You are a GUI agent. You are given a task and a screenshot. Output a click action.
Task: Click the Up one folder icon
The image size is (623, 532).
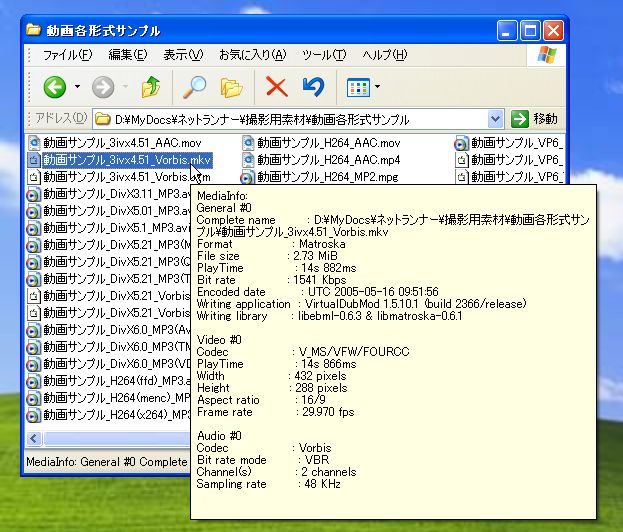(151, 87)
